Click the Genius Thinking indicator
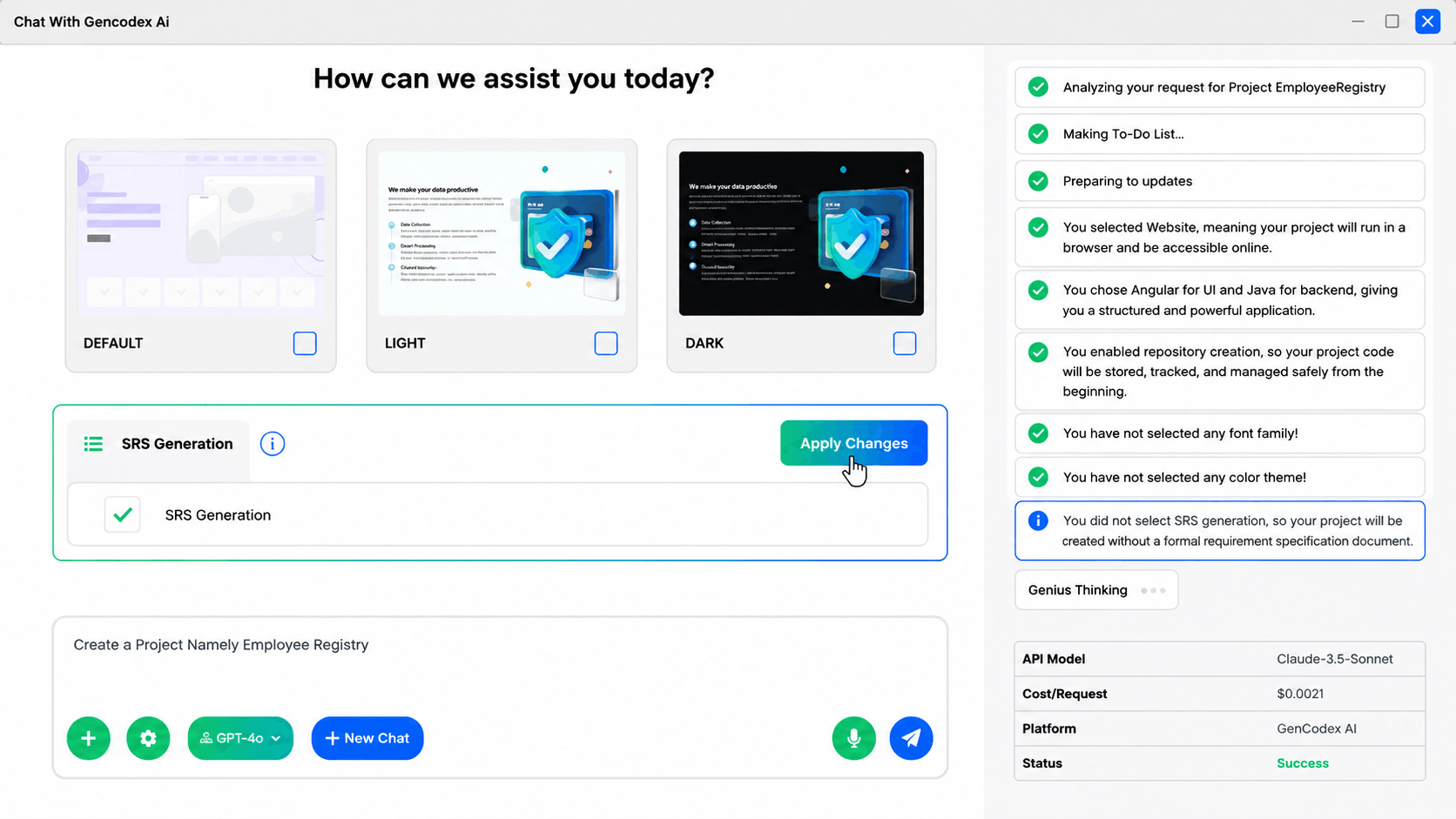Image resolution: width=1456 pixels, height=819 pixels. (1096, 590)
